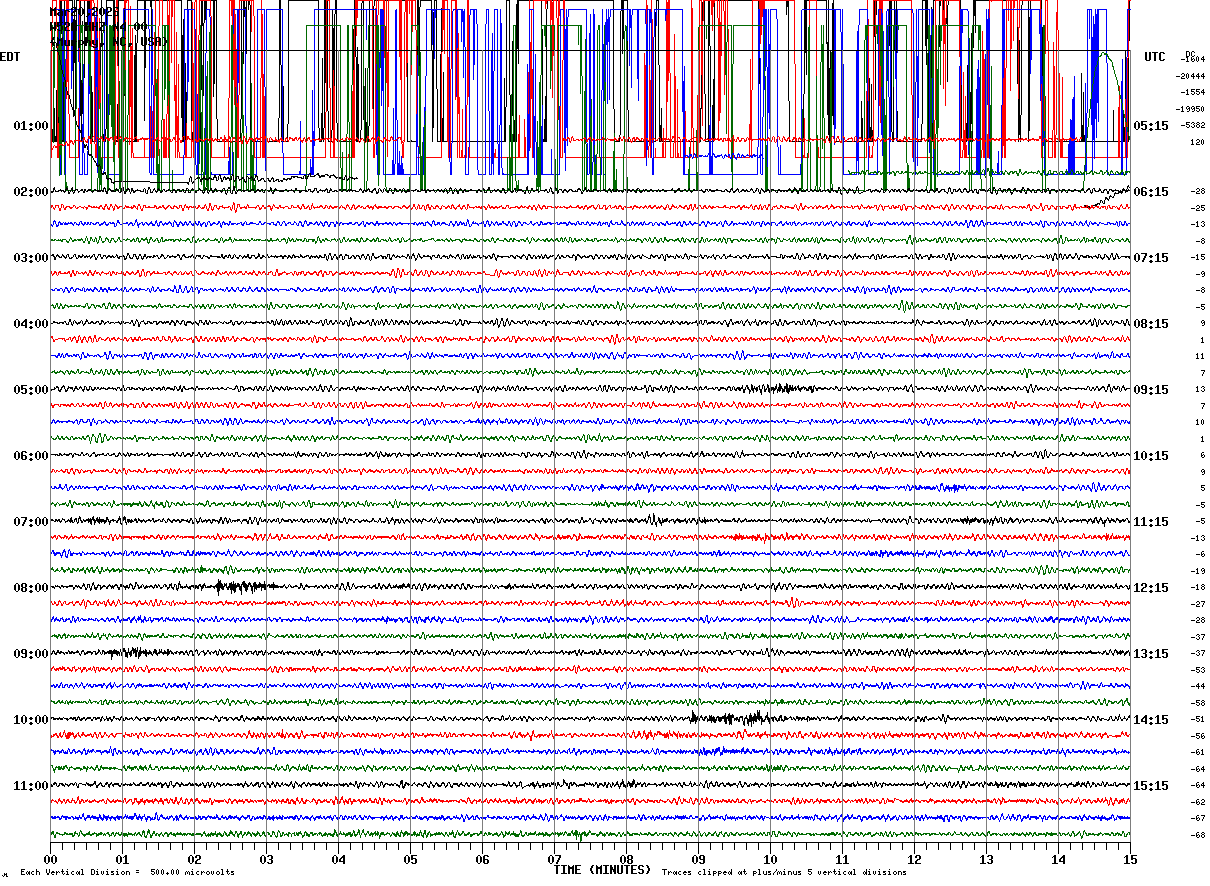The height and width of the screenshot is (886, 1210).
Task: Click the UTC timezone header label
Action: click(1155, 57)
